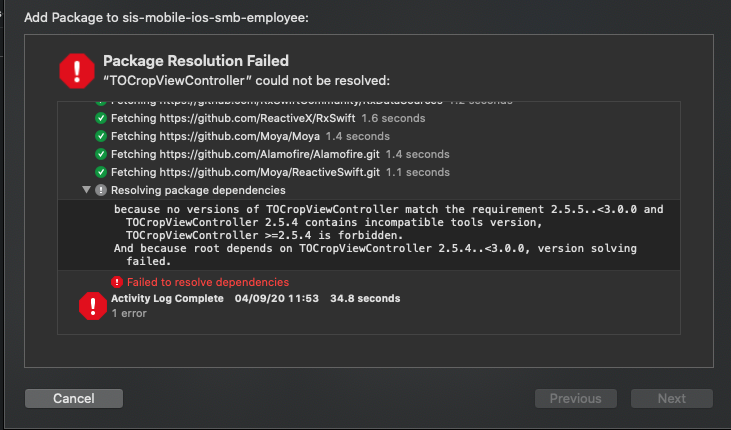This screenshot has height=430, width=731.
Task: Select the Fetching Moya/ReactiveSwift.git row
Action: [x=369, y=172]
